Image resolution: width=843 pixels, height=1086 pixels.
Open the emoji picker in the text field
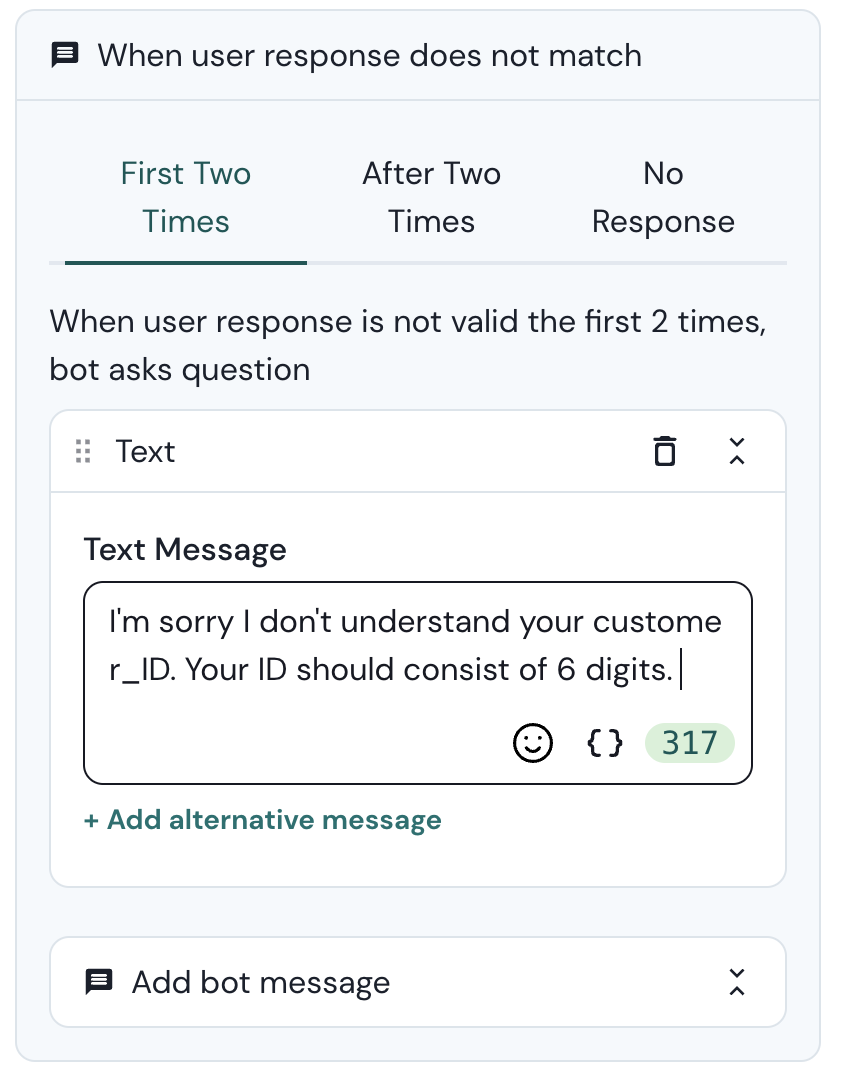pyautogui.click(x=533, y=743)
